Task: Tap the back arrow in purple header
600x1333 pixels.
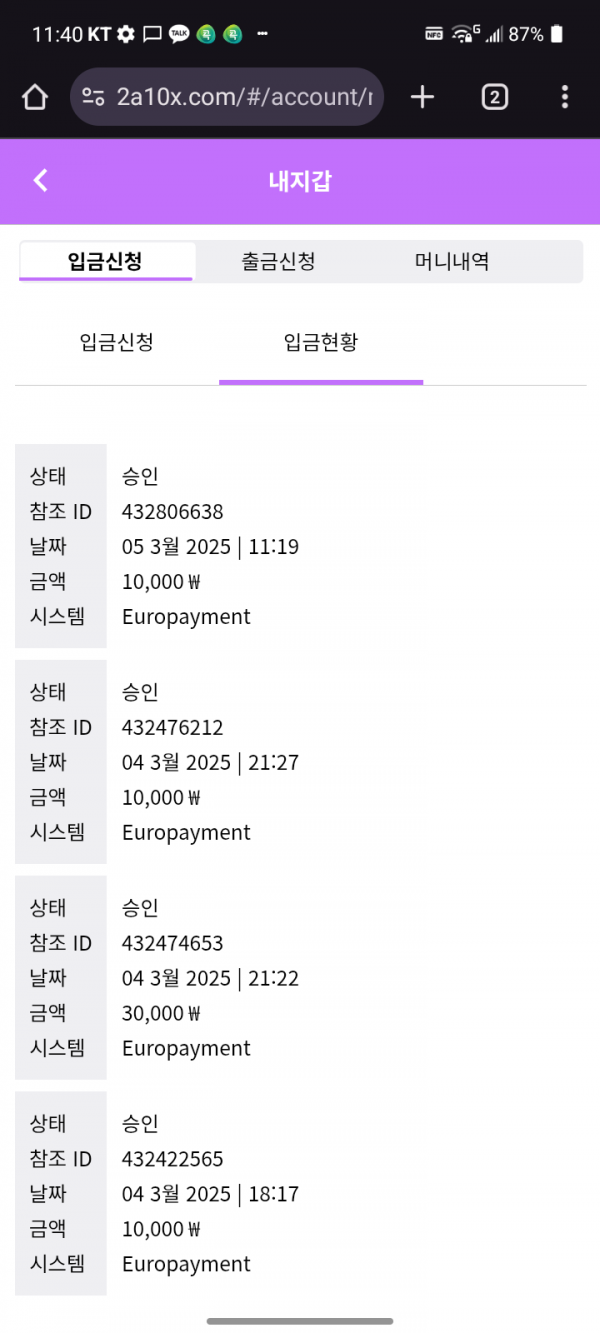Action: (40, 180)
